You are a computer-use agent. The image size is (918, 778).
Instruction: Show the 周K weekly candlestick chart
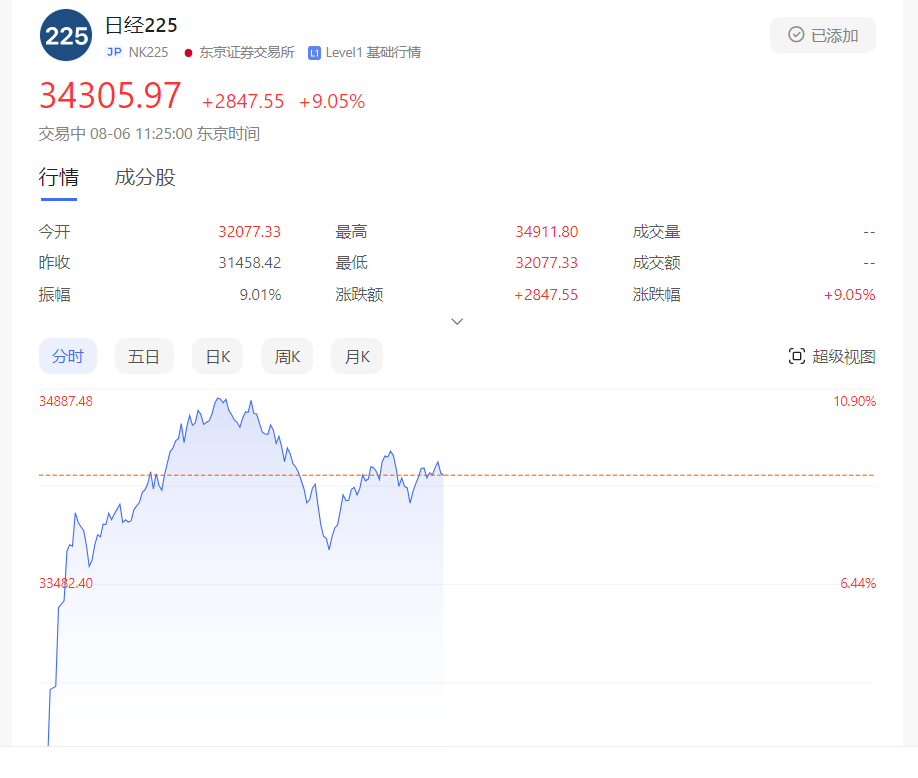coord(287,356)
